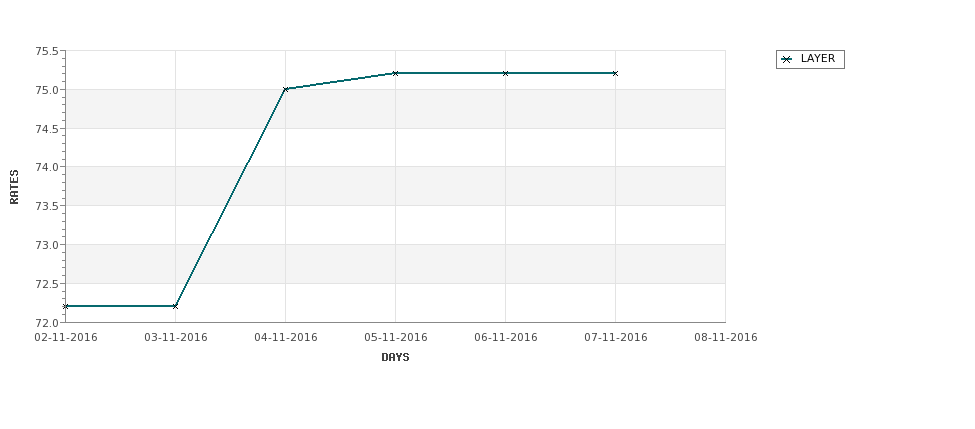Click the DAYS axis title
The width and height of the screenshot is (975, 429).
[395, 357]
